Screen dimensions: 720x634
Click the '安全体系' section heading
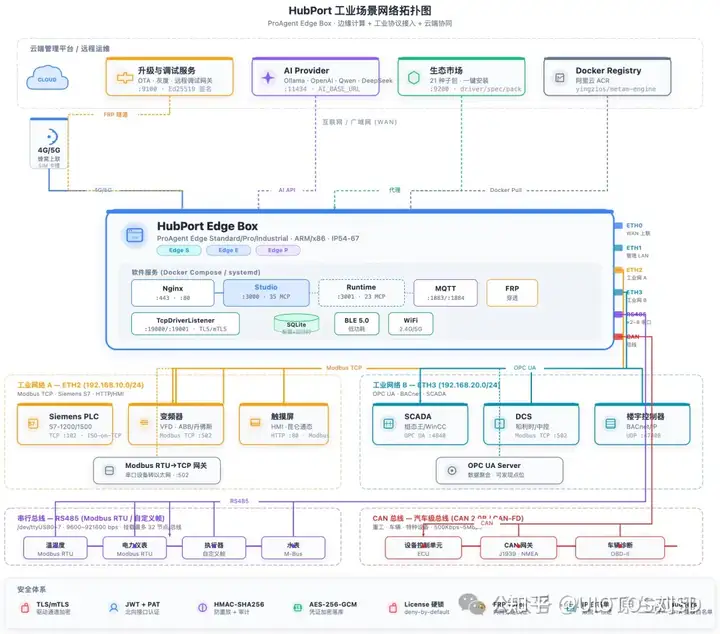pos(31,589)
